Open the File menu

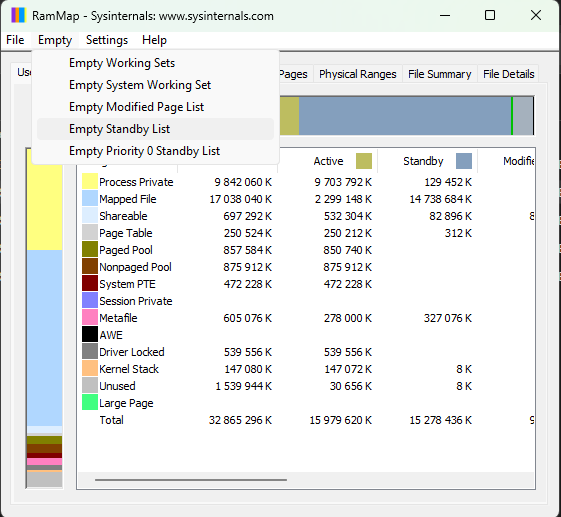coord(15,40)
